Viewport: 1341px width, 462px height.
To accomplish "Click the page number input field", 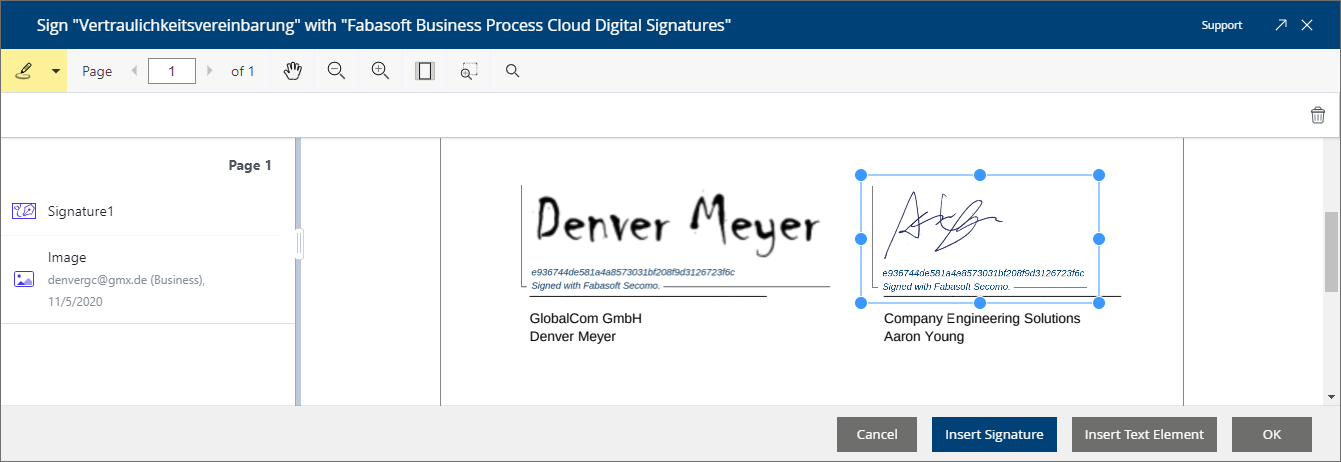I will tap(171, 71).
